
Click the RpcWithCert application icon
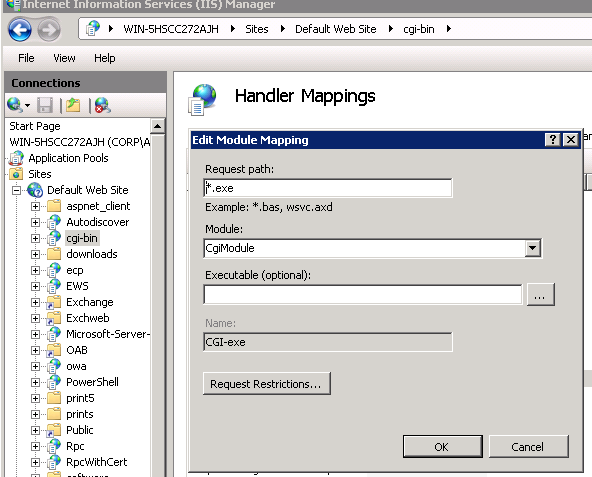pyautogui.click(x=54, y=462)
